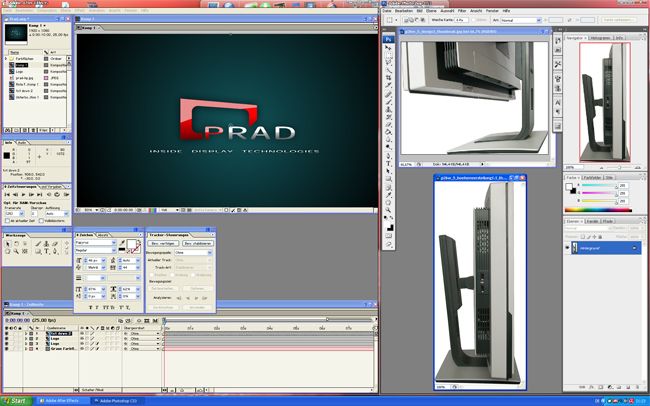This screenshot has height=406, width=650.
Task: Jump to last frame in Zeitsteuerungen panel
Action: pyautogui.click(x=39, y=194)
